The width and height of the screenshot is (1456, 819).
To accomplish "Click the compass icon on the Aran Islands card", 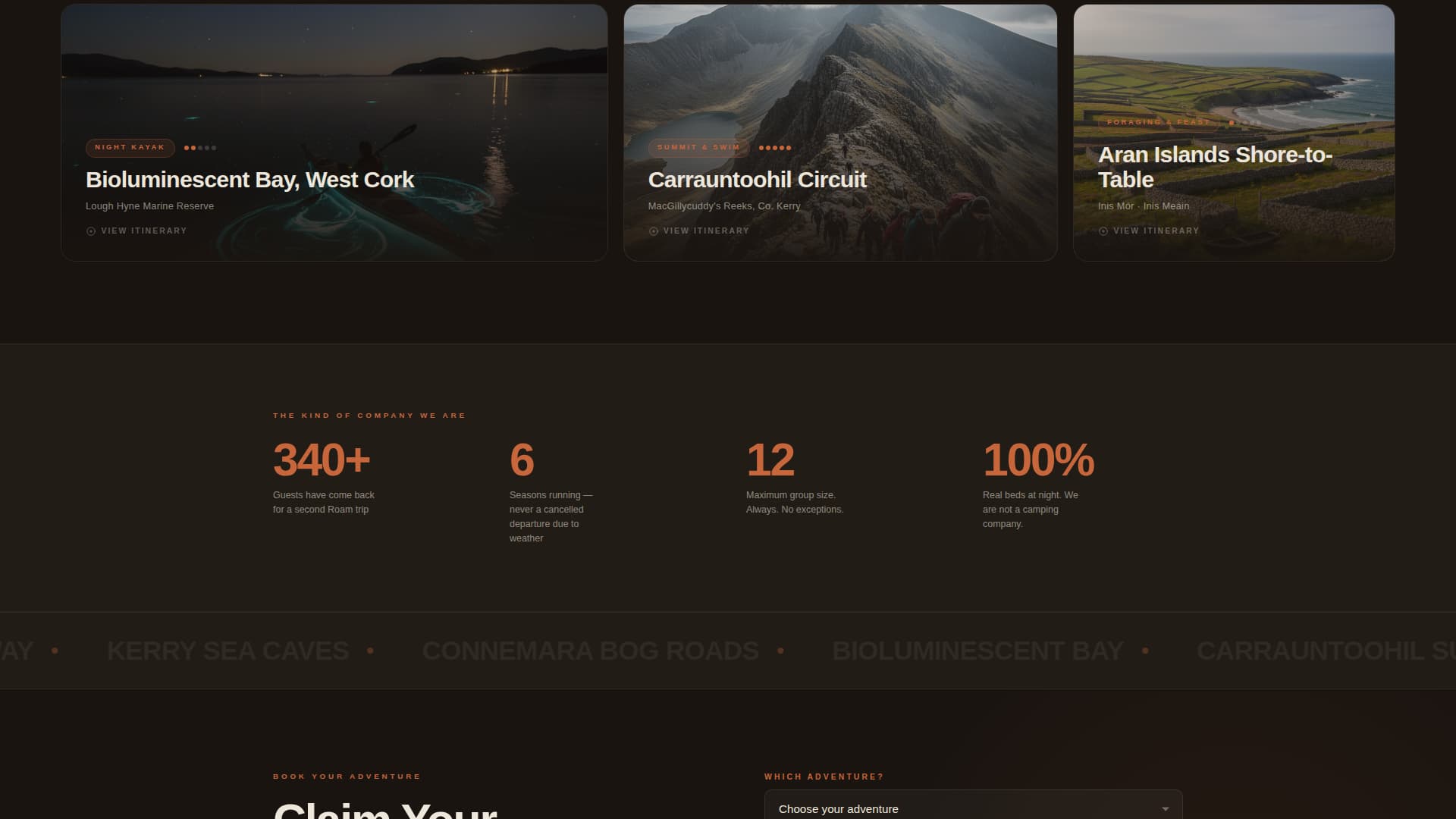I will point(1103,231).
